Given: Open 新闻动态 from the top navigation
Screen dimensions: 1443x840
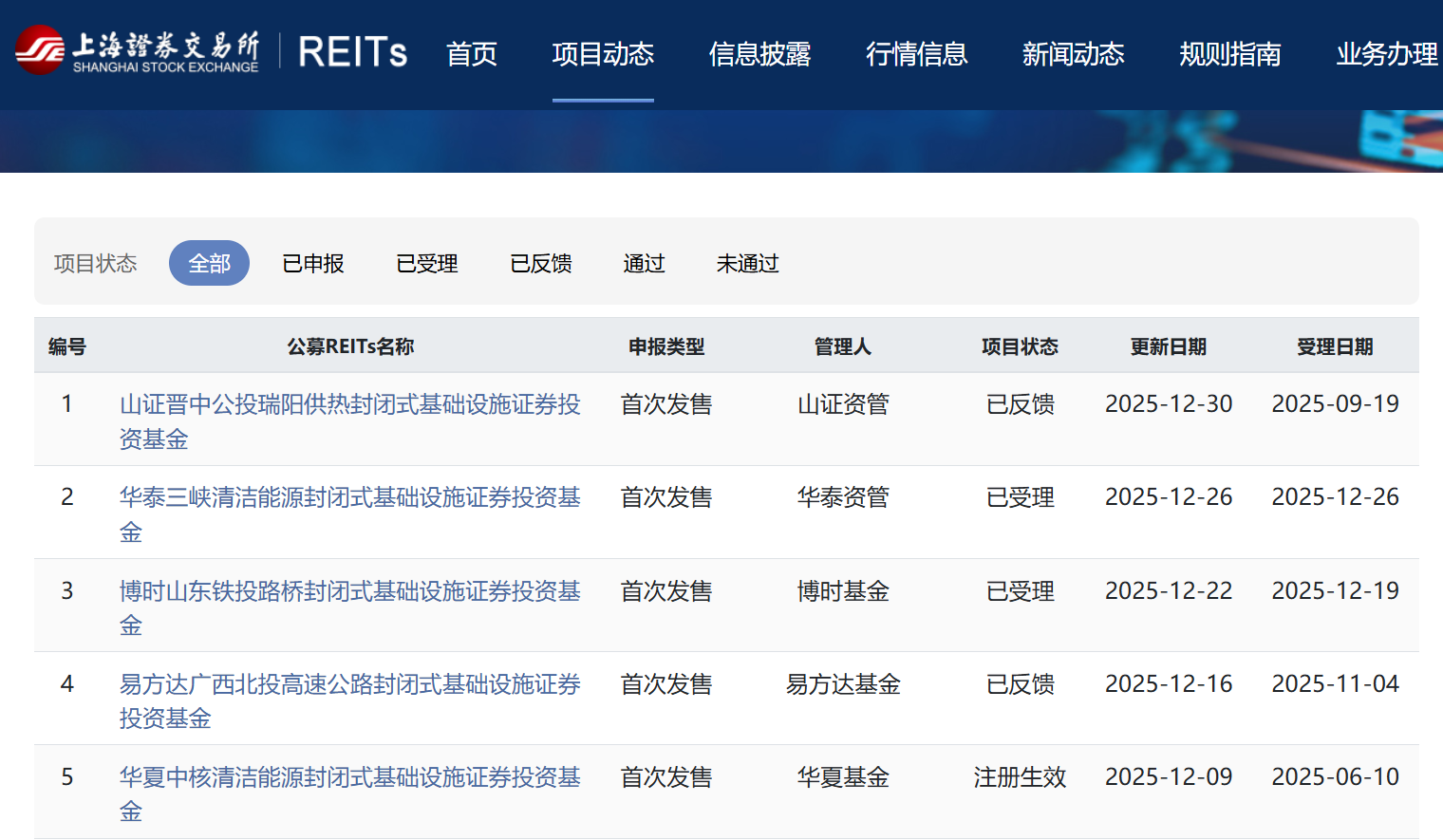Looking at the screenshot, I should click(1073, 54).
